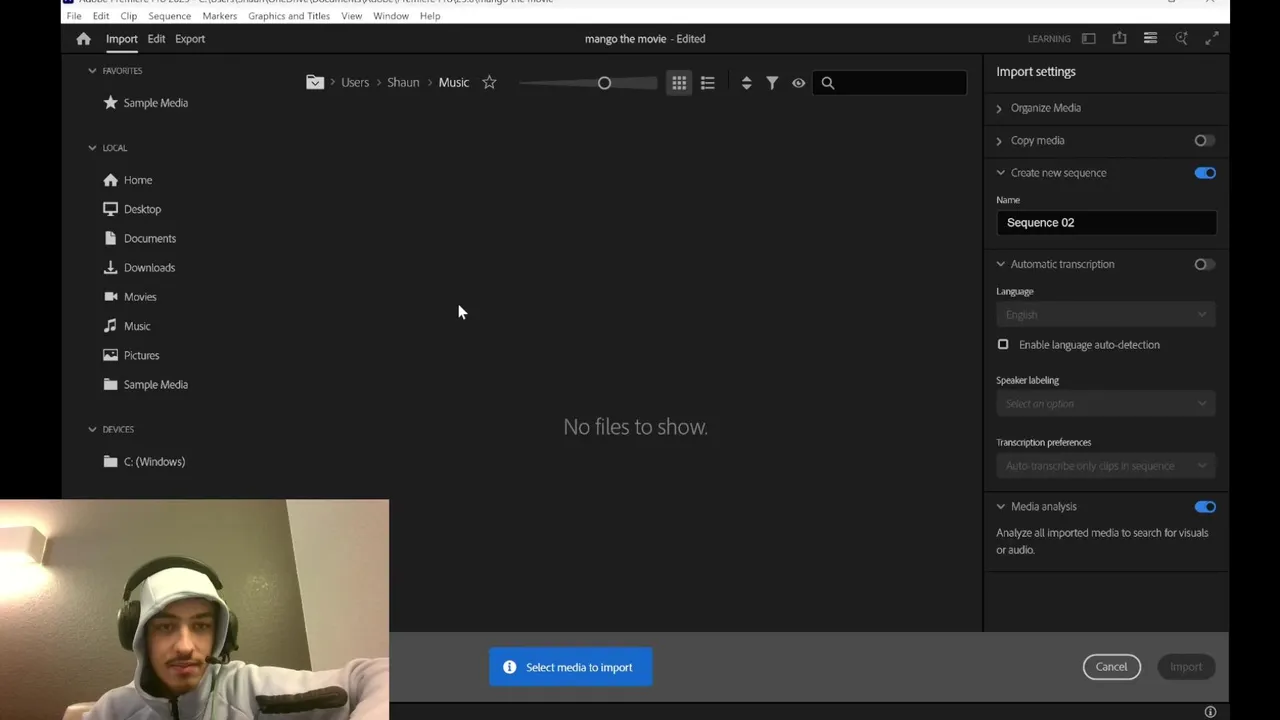
Task: Switch to list view
Action: (x=708, y=83)
